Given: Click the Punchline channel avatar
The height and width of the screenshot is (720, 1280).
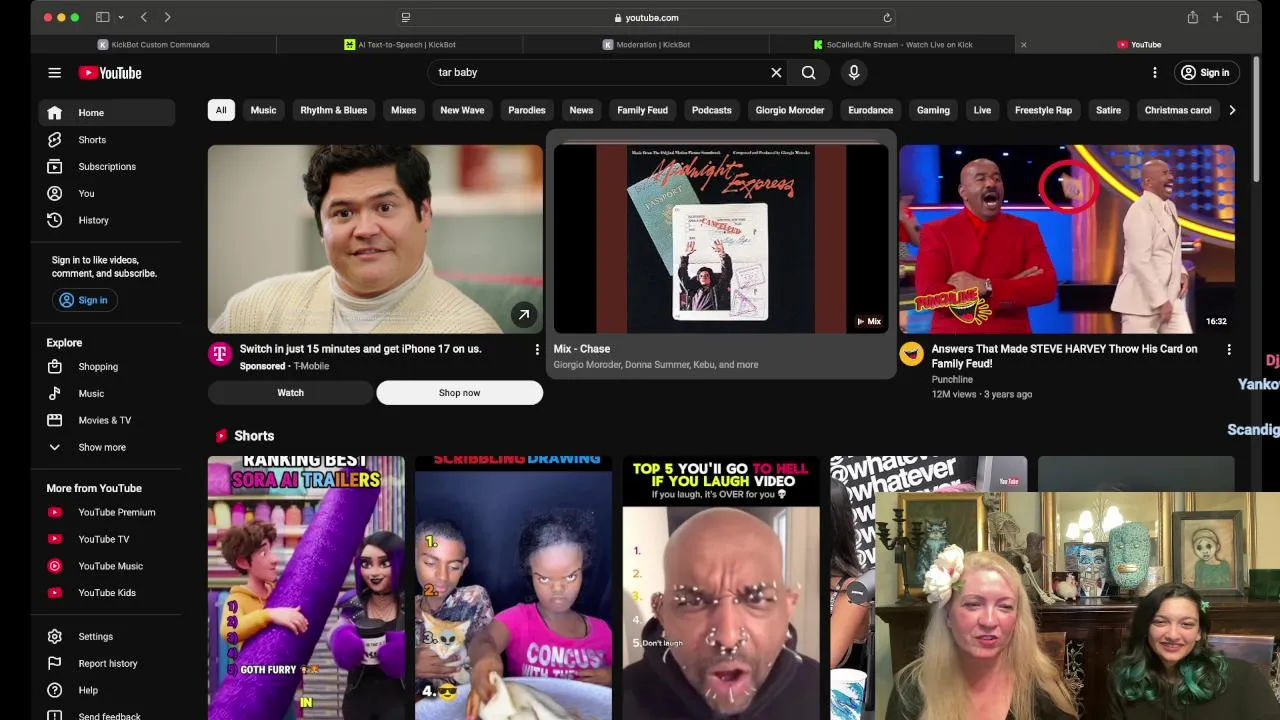Looking at the screenshot, I should tap(911, 353).
